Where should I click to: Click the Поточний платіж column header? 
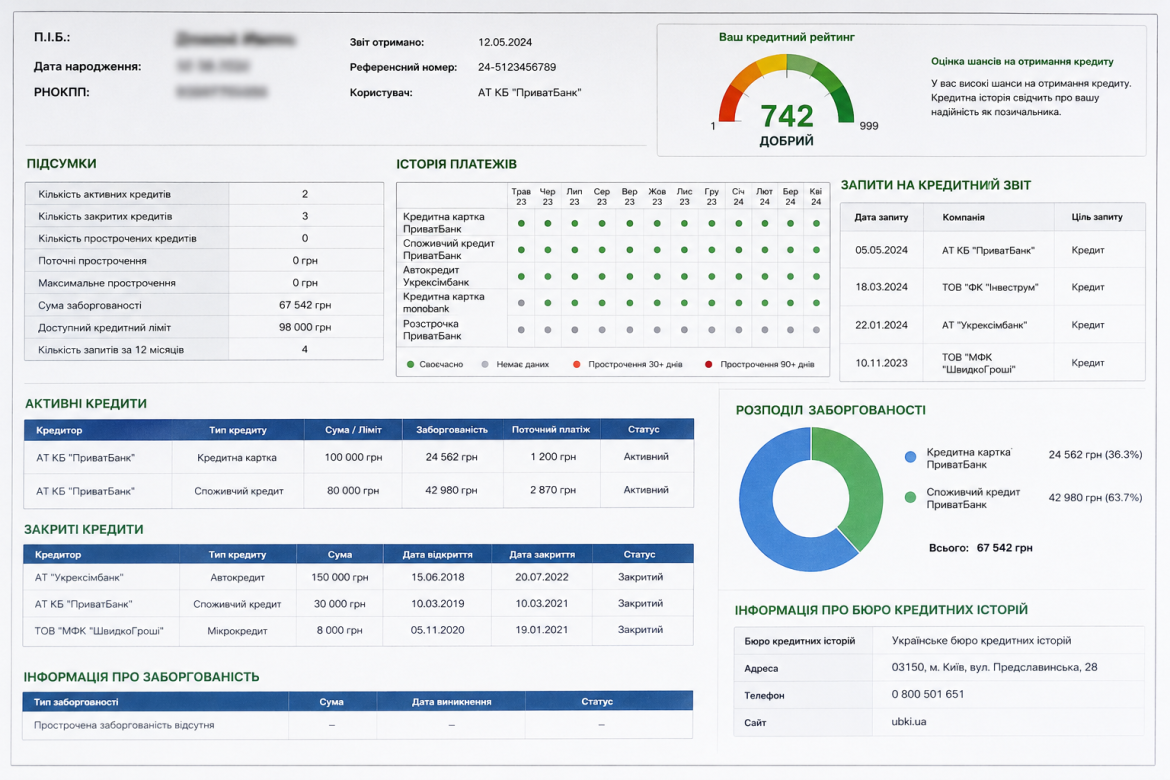(551, 429)
